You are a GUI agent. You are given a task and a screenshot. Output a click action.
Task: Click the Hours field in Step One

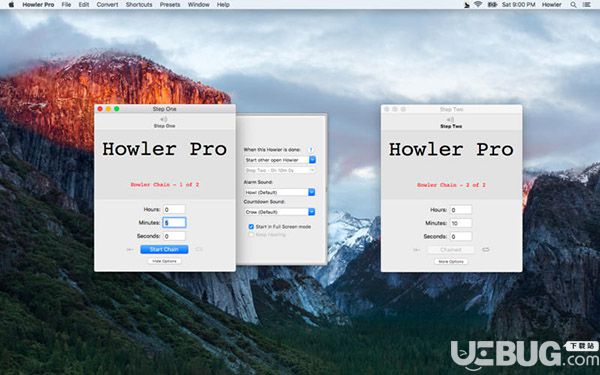point(174,209)
